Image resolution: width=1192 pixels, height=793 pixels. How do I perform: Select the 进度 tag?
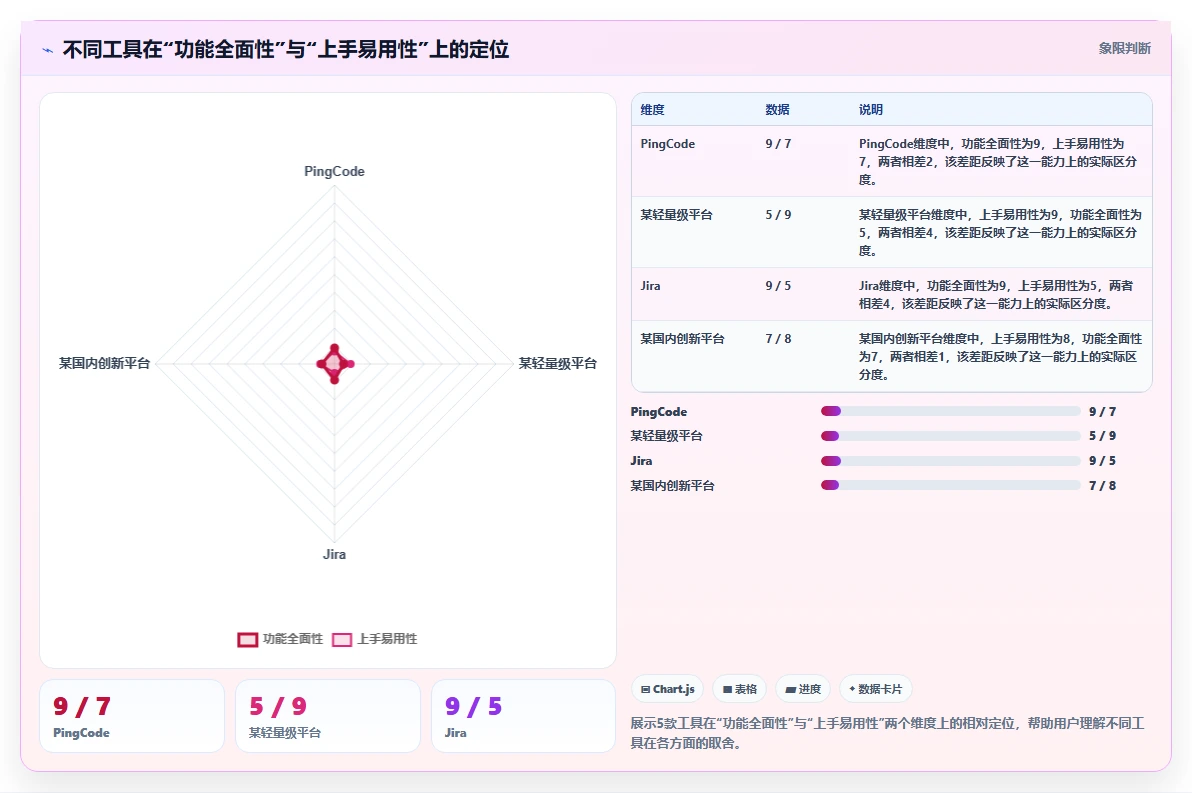coord(803,689)
